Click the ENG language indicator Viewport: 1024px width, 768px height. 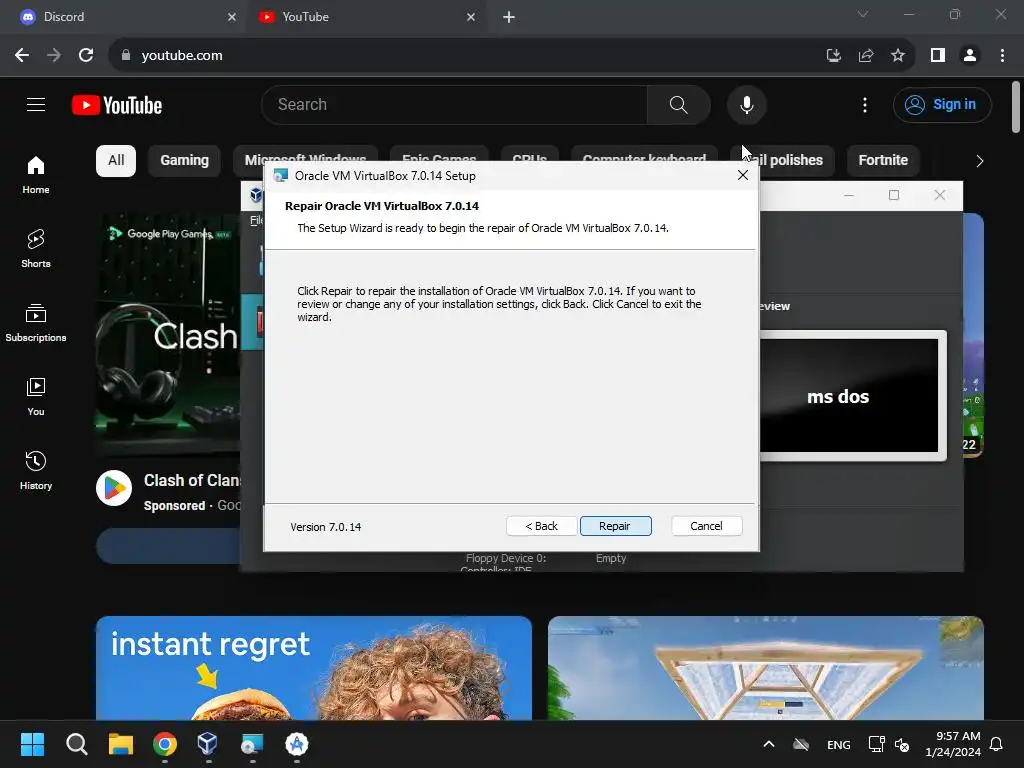pyautogui.click(x=839, y=744)
